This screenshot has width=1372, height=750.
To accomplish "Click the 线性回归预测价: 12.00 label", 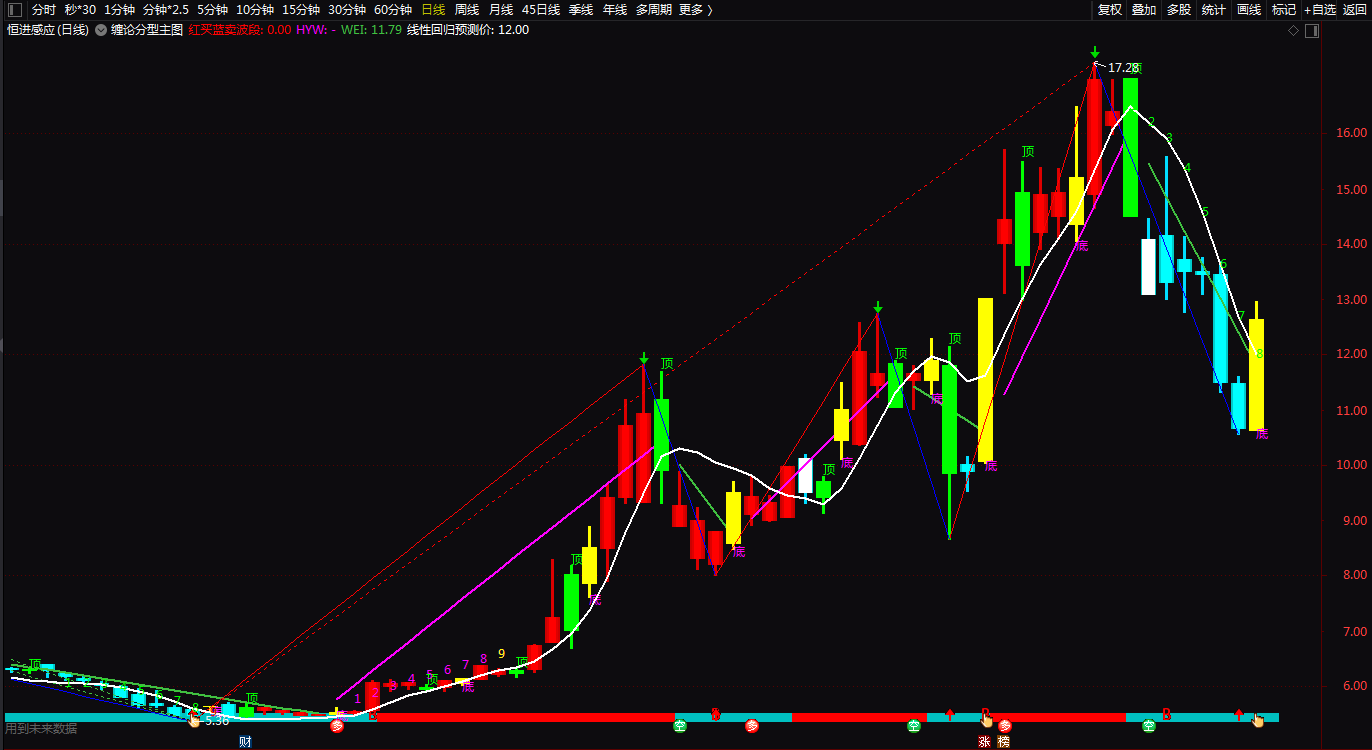I will click(468, 30).
